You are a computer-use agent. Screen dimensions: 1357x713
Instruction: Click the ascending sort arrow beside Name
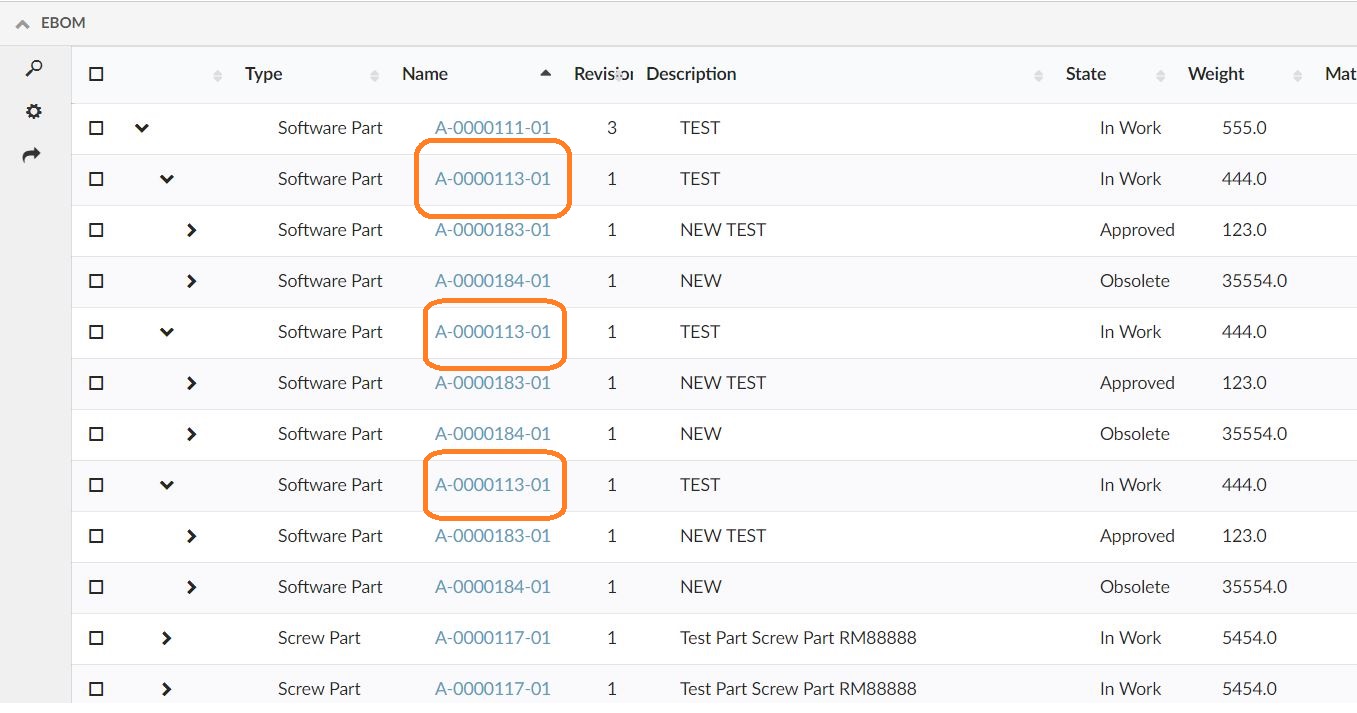[545, 73]
